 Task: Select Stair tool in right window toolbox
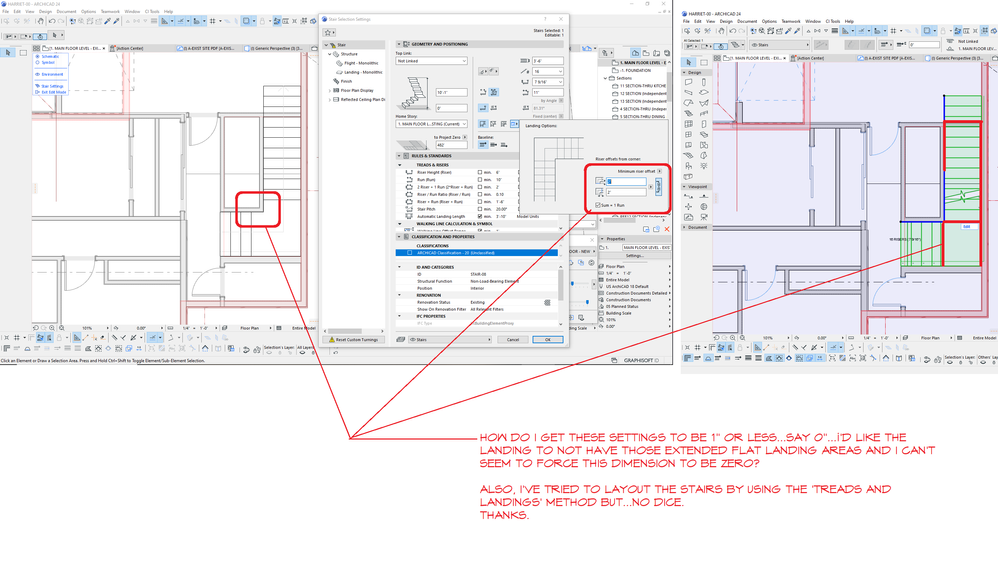pyautogui.click(x=689, y=113)
